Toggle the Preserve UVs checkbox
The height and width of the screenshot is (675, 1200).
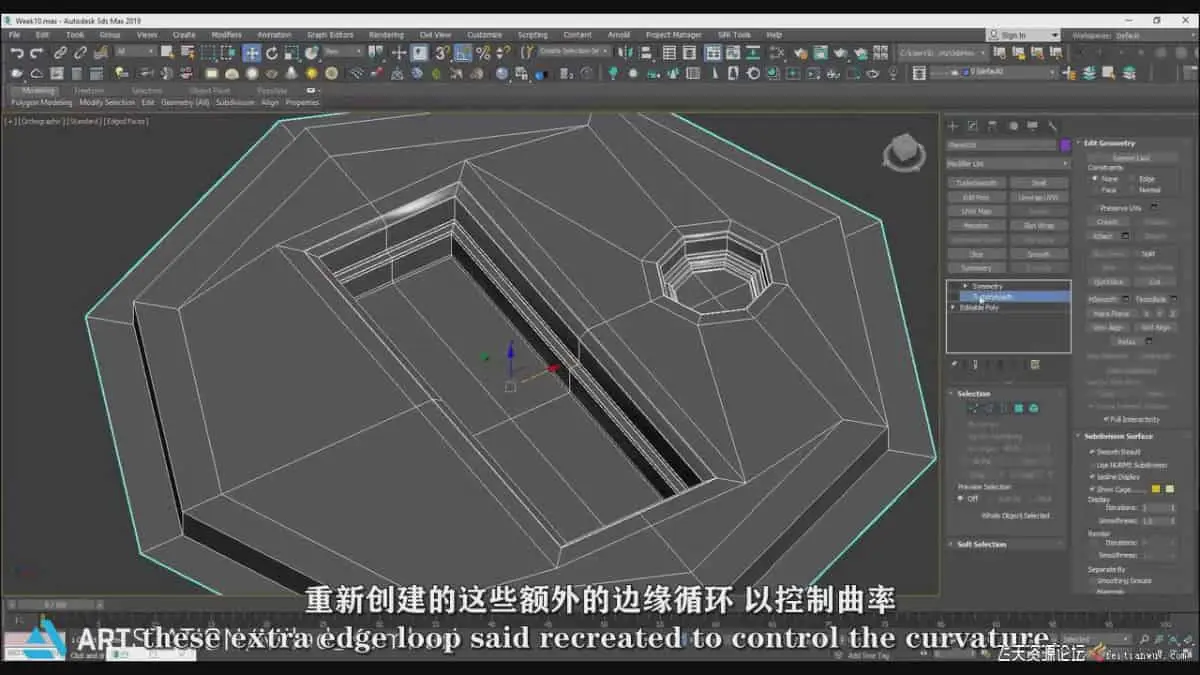[x=1094, y=207]
